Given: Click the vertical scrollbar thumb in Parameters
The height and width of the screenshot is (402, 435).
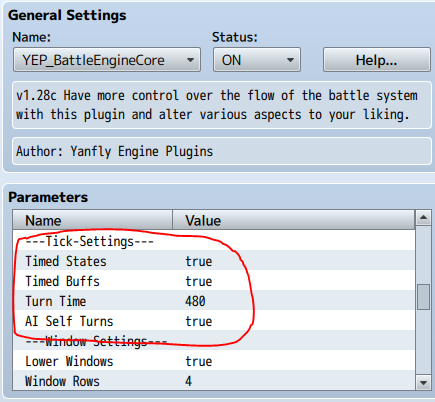Looking at the screenshot, I should point(423,297).
